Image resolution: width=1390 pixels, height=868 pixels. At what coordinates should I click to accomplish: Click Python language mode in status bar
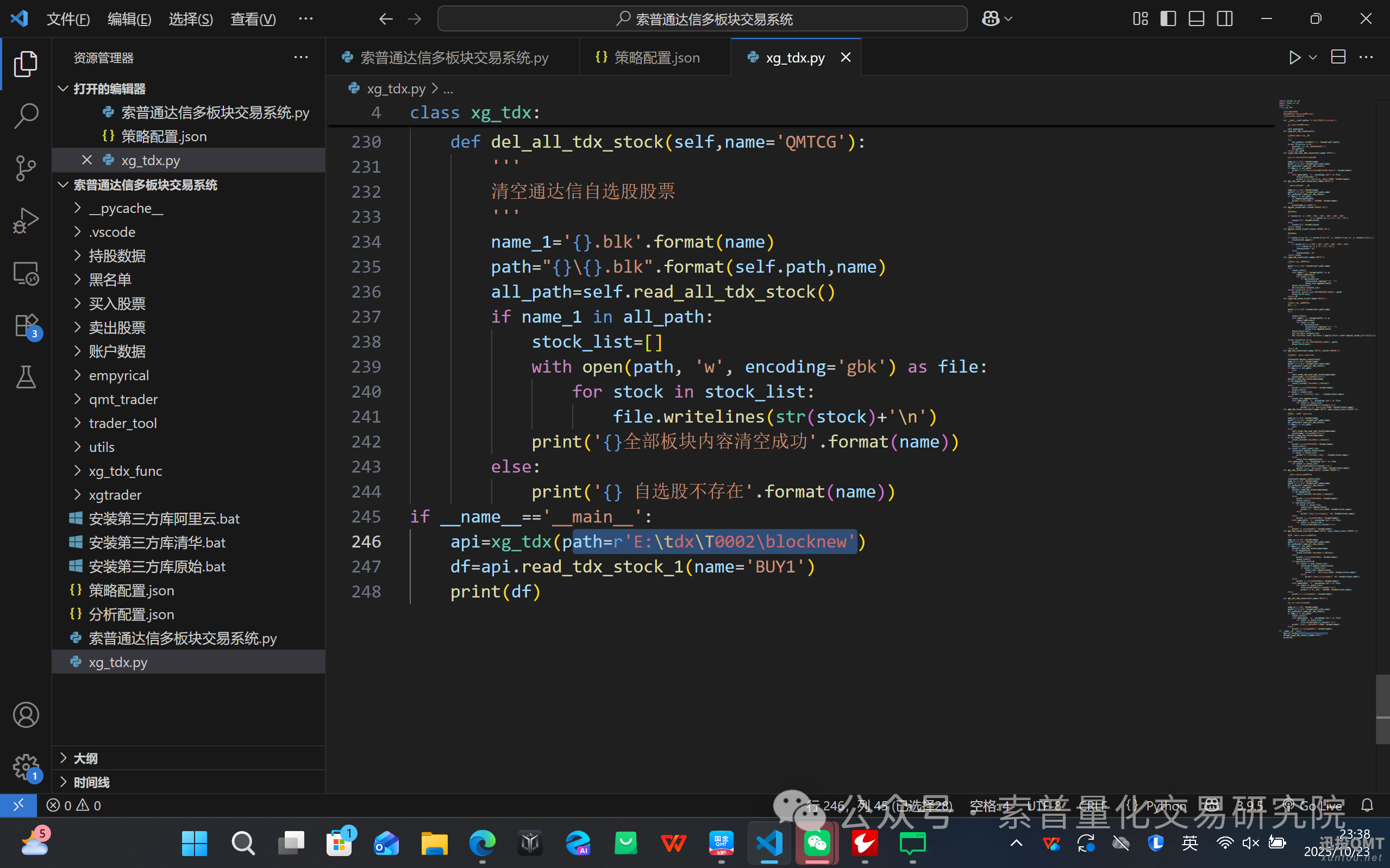click(1165, 806)
